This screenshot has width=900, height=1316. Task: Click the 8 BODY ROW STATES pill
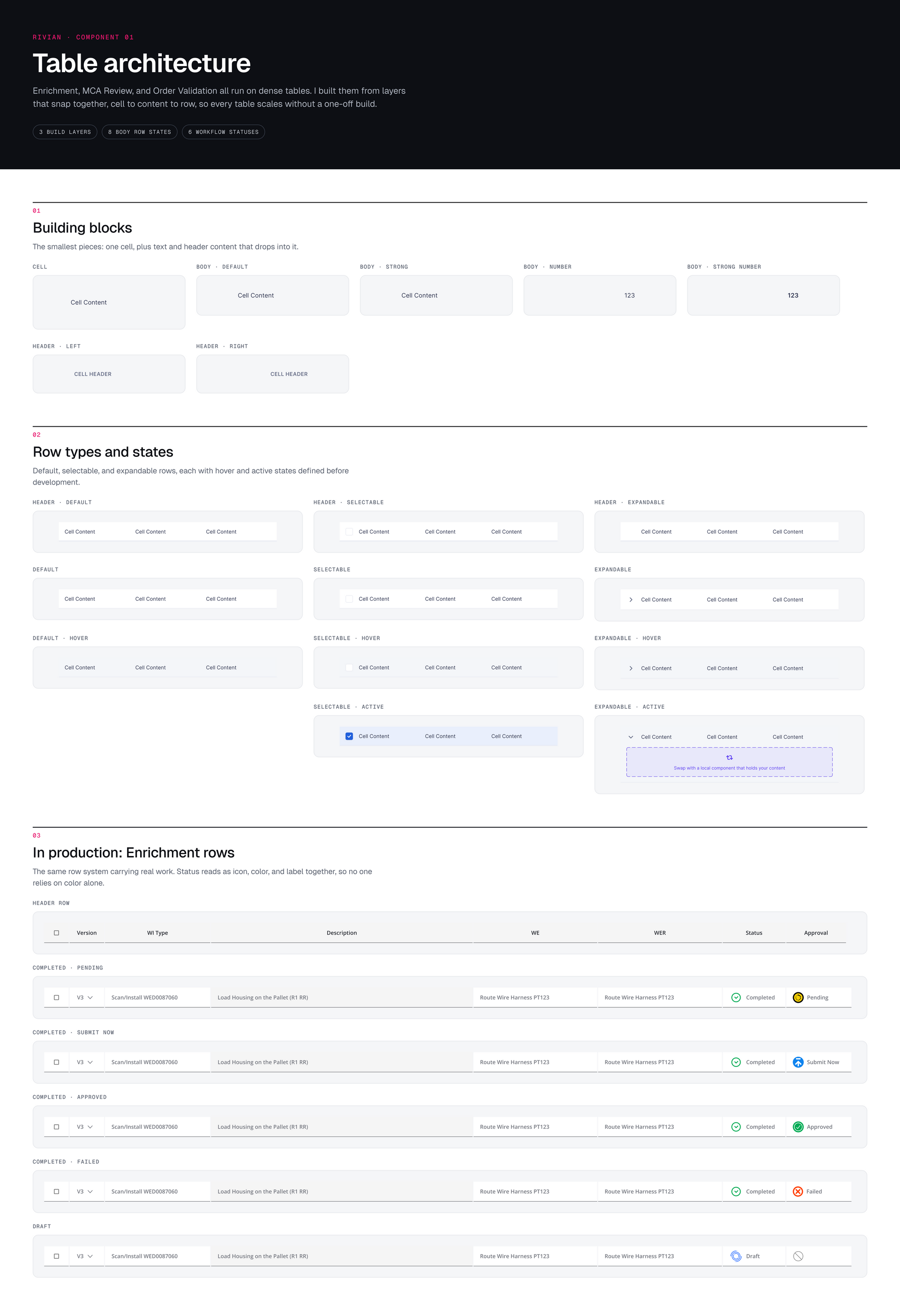(x=140, y=131)
